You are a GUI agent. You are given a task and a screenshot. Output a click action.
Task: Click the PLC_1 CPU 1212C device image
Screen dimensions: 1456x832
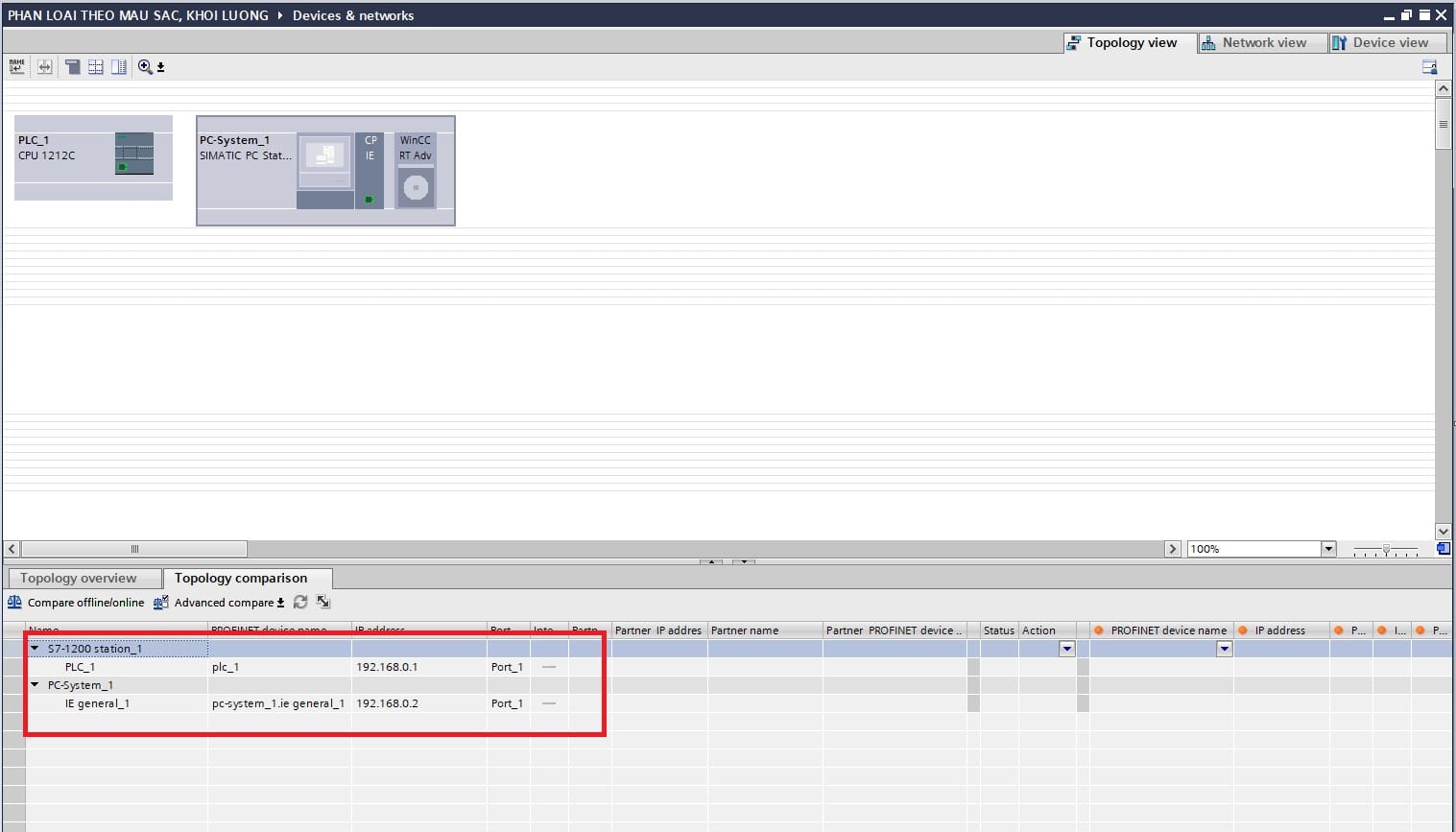click(134, 154)
